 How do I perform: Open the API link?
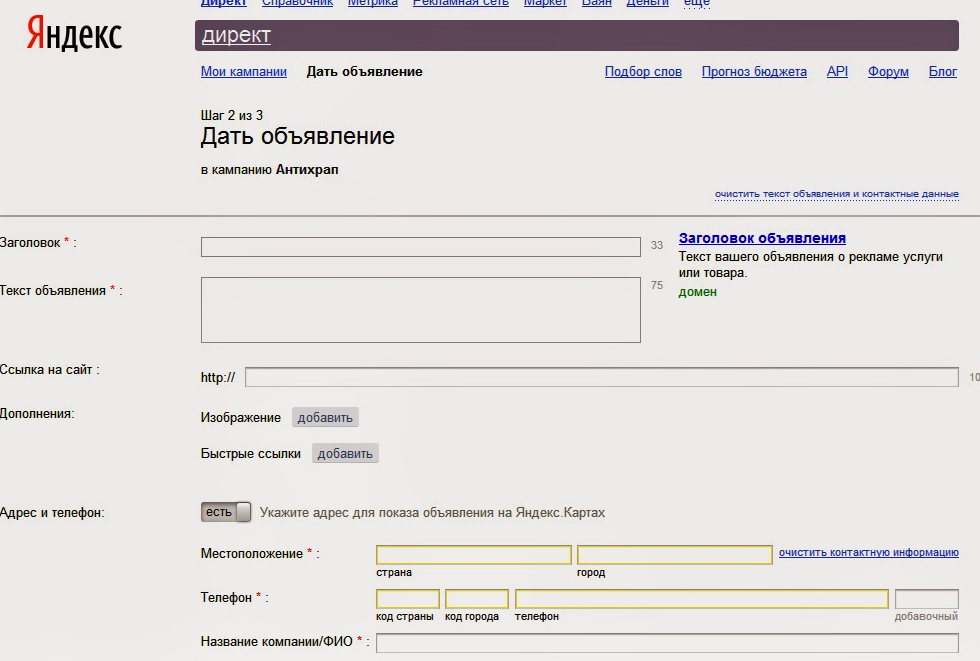(x=837, y=72)
